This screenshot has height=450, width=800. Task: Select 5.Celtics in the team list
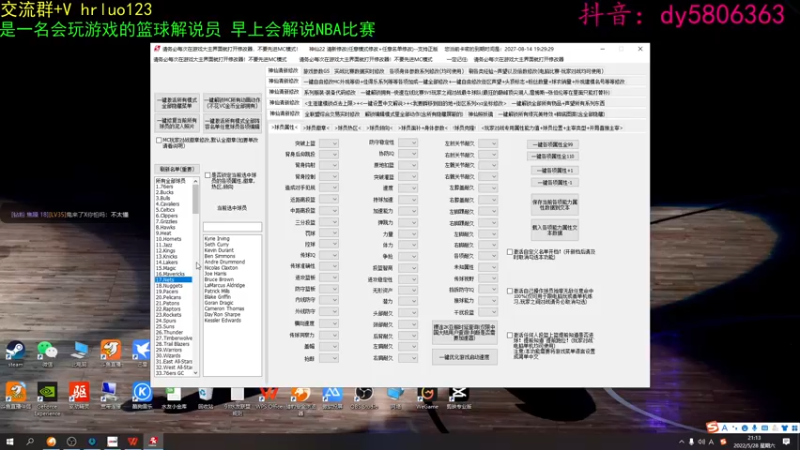(x=166, y=210)
